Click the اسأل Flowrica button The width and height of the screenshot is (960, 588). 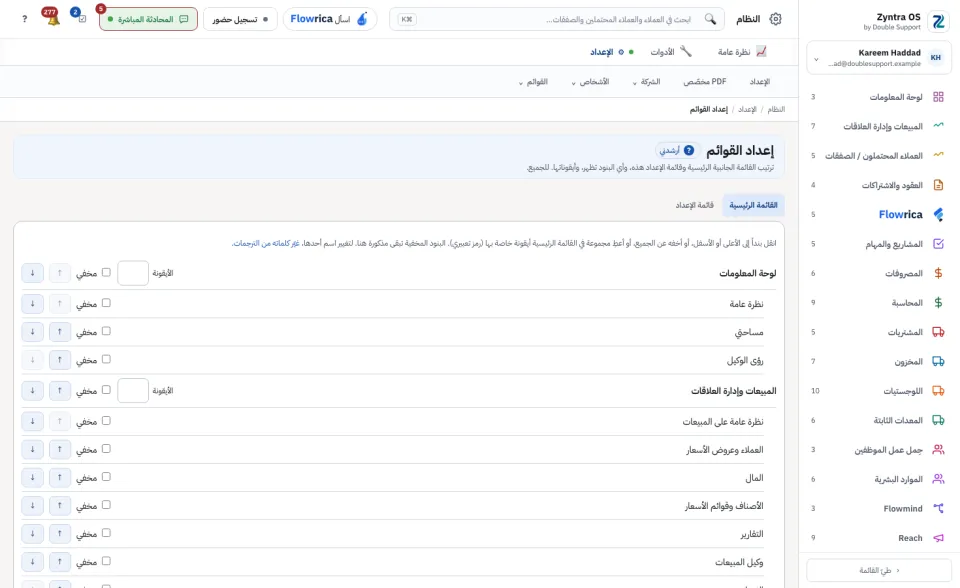(x=330, y=19)
